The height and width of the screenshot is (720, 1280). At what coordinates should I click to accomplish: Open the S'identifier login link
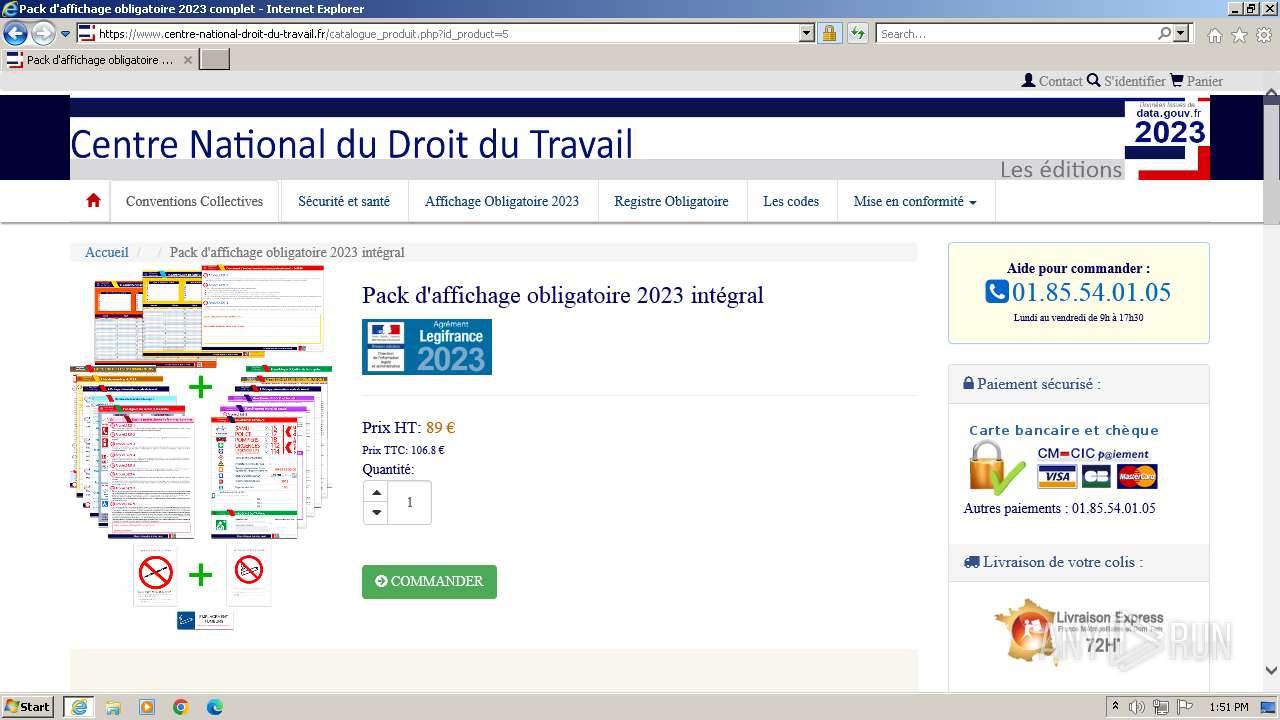[x=1126, y=81]
